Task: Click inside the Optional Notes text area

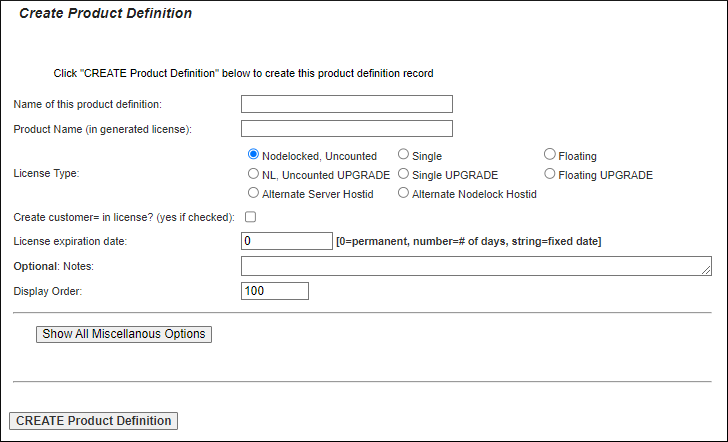Action: click(475, 265)
